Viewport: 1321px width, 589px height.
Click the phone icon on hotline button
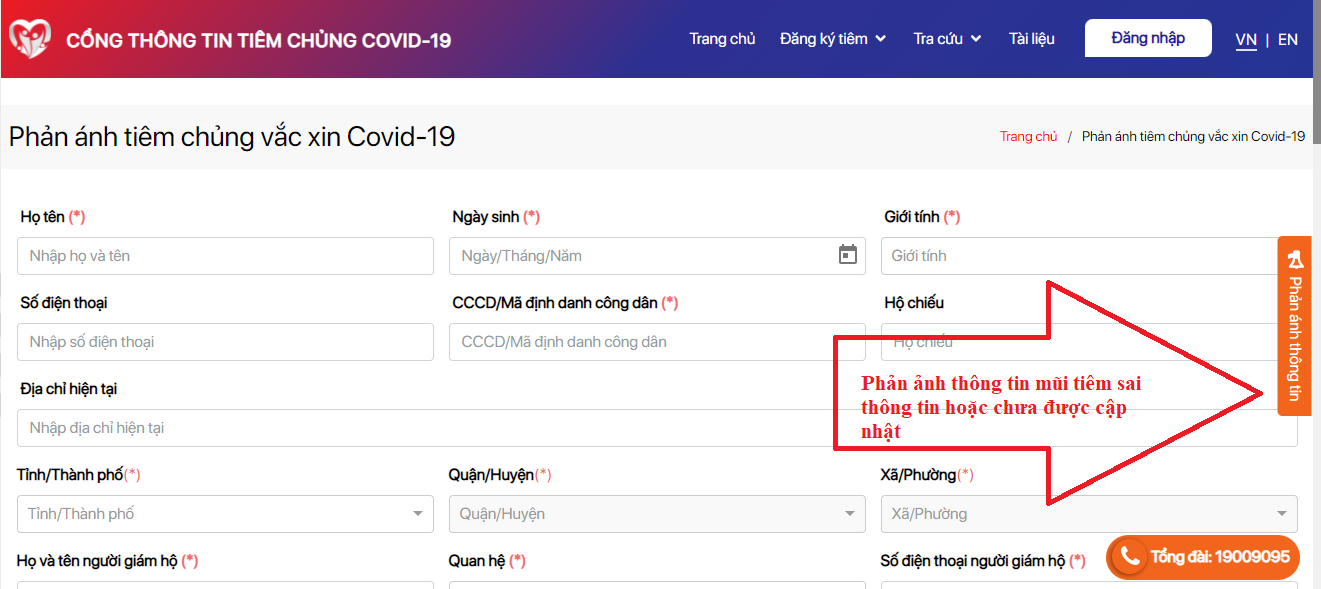pyautogui.click(x=1128, y=557)
